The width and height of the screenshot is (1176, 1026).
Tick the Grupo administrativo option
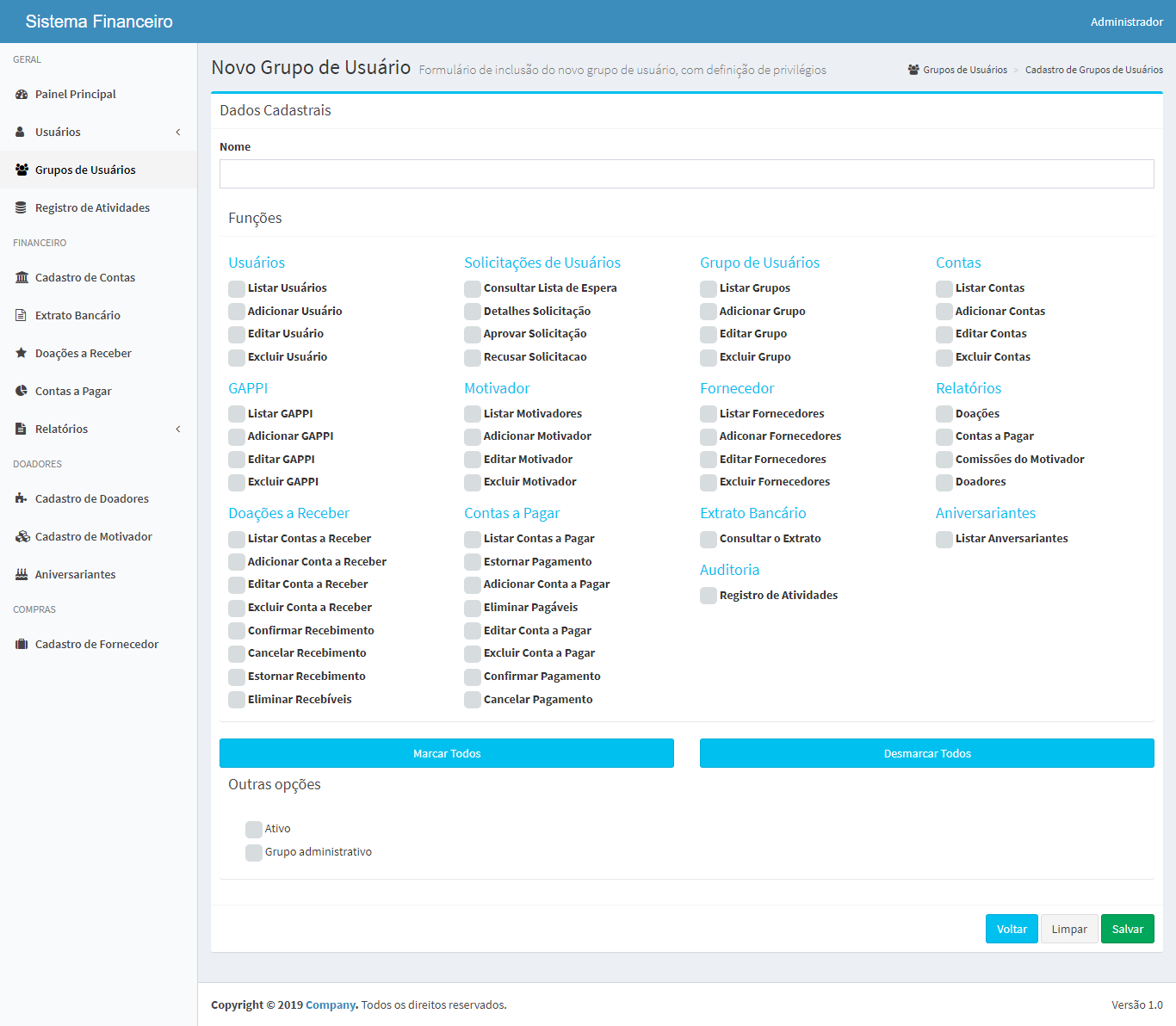[x=254, y=852]
